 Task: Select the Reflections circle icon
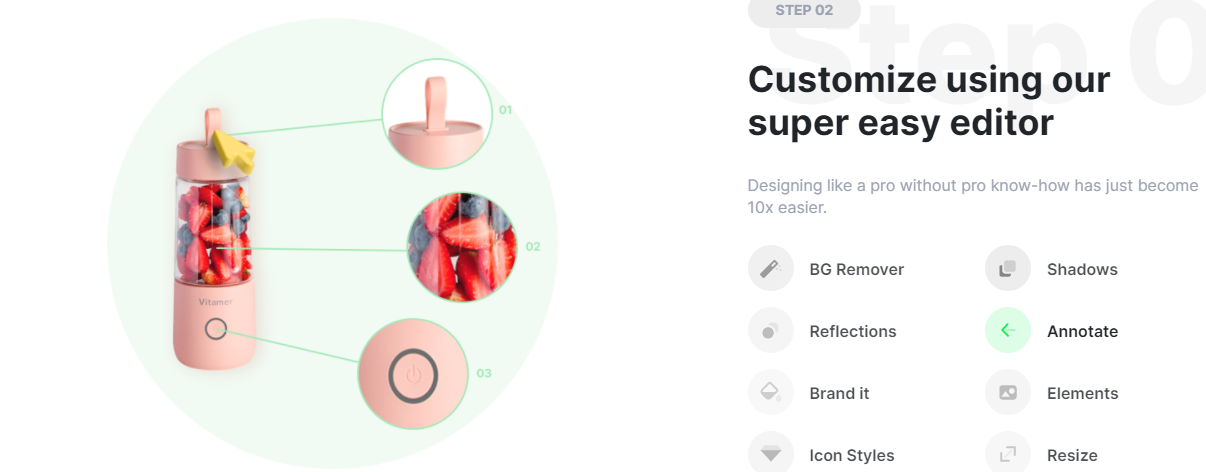(770, 331)
